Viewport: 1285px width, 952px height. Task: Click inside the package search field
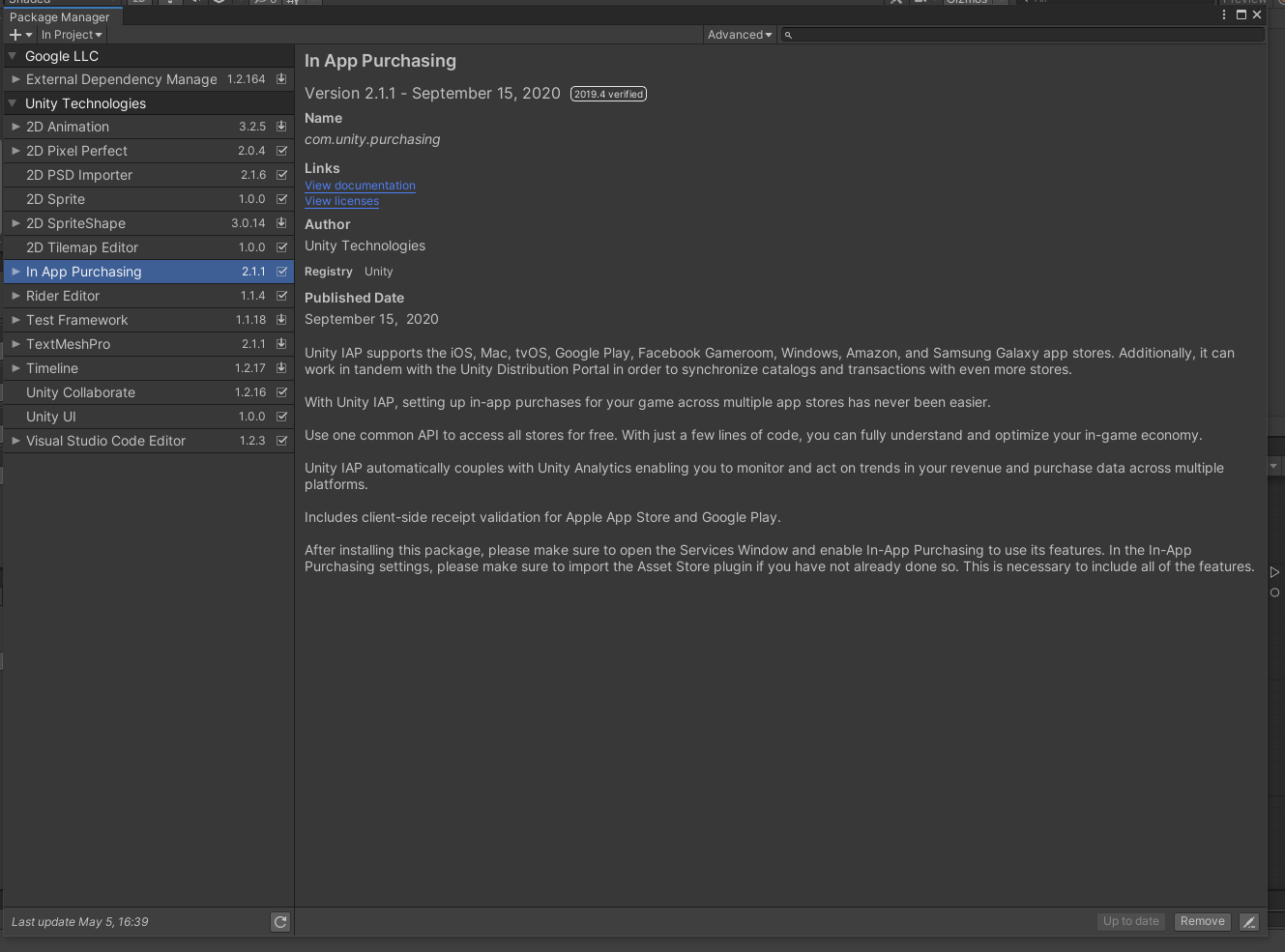[967, 35]
